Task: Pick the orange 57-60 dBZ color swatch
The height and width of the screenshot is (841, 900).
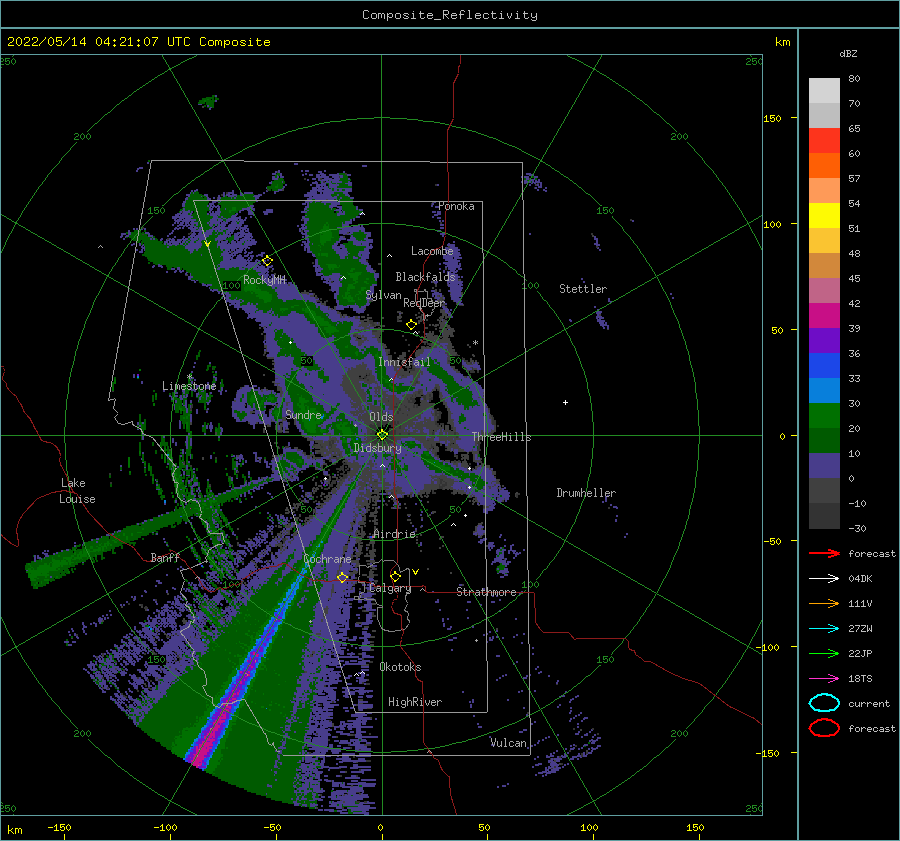Action: pyautogui.click(x=824, y=165)
